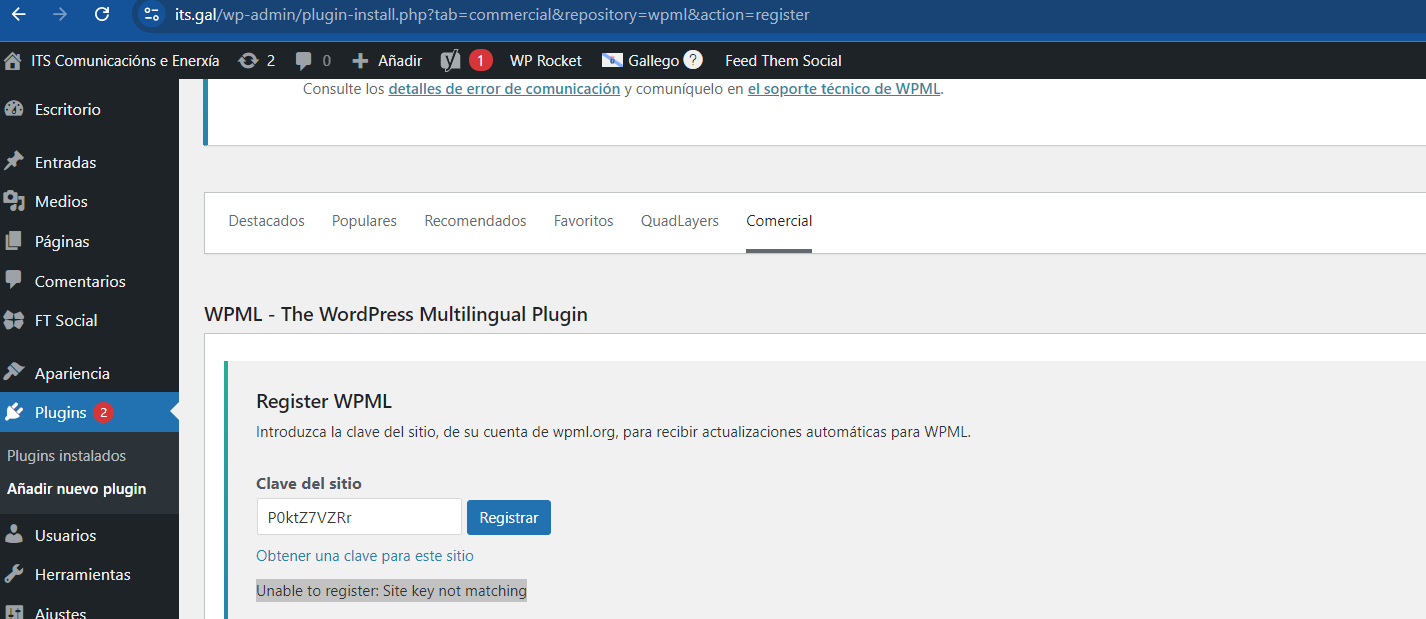Image resolution: width=1426 pixels, height=619 pixels.
Task: Switch to the Favoritos tab
Action: 583,221
